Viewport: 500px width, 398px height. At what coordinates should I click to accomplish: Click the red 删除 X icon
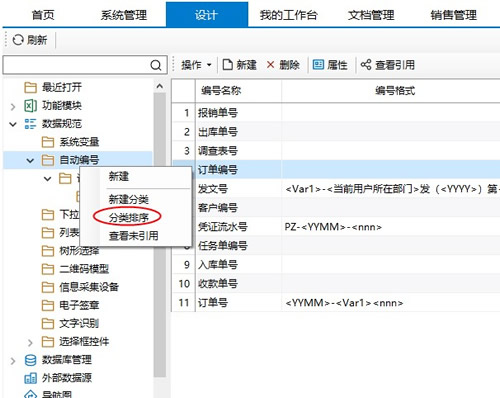pos(270,65)
